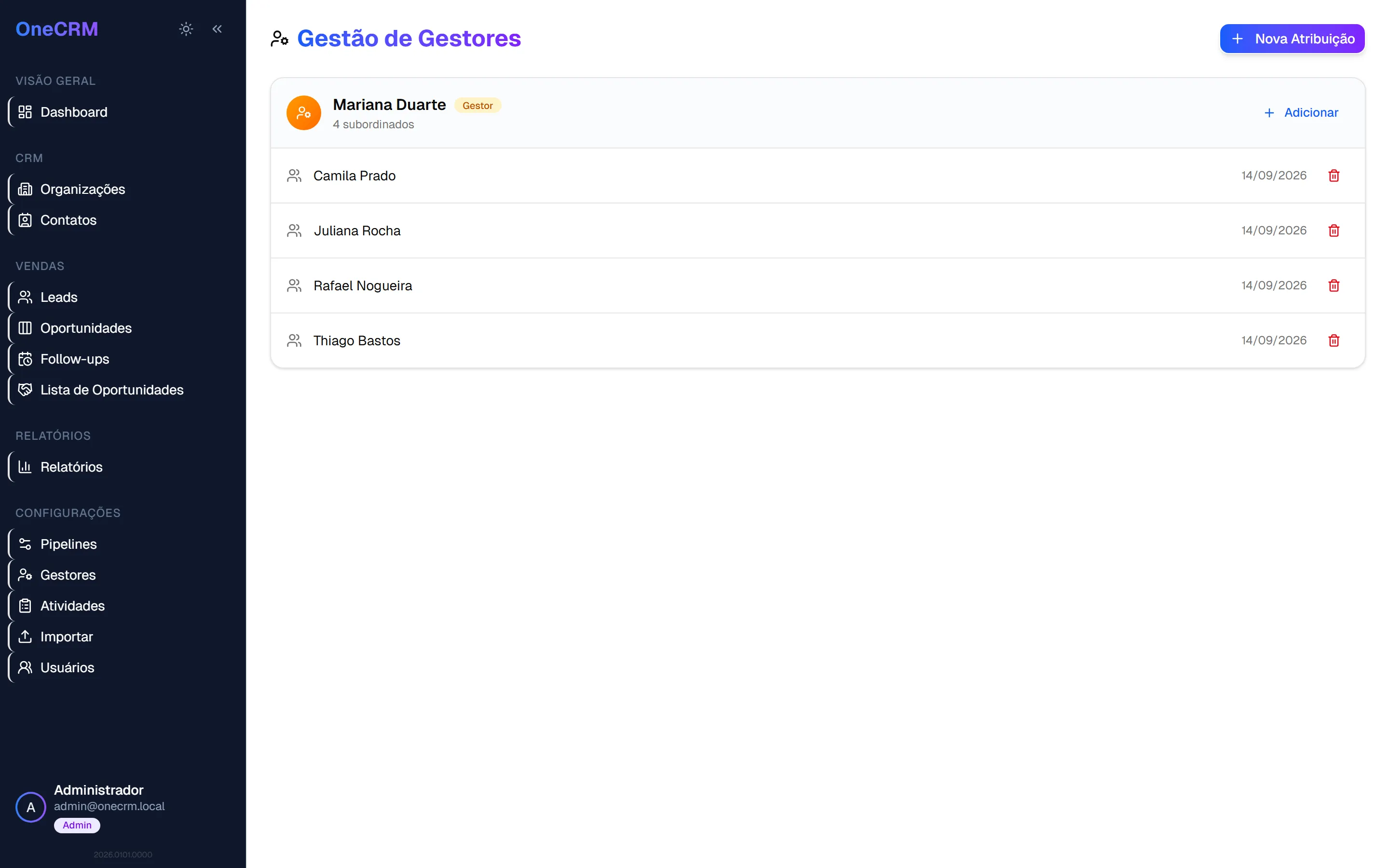Toggle the light/dark theme sun icon

tap(186, 29)
